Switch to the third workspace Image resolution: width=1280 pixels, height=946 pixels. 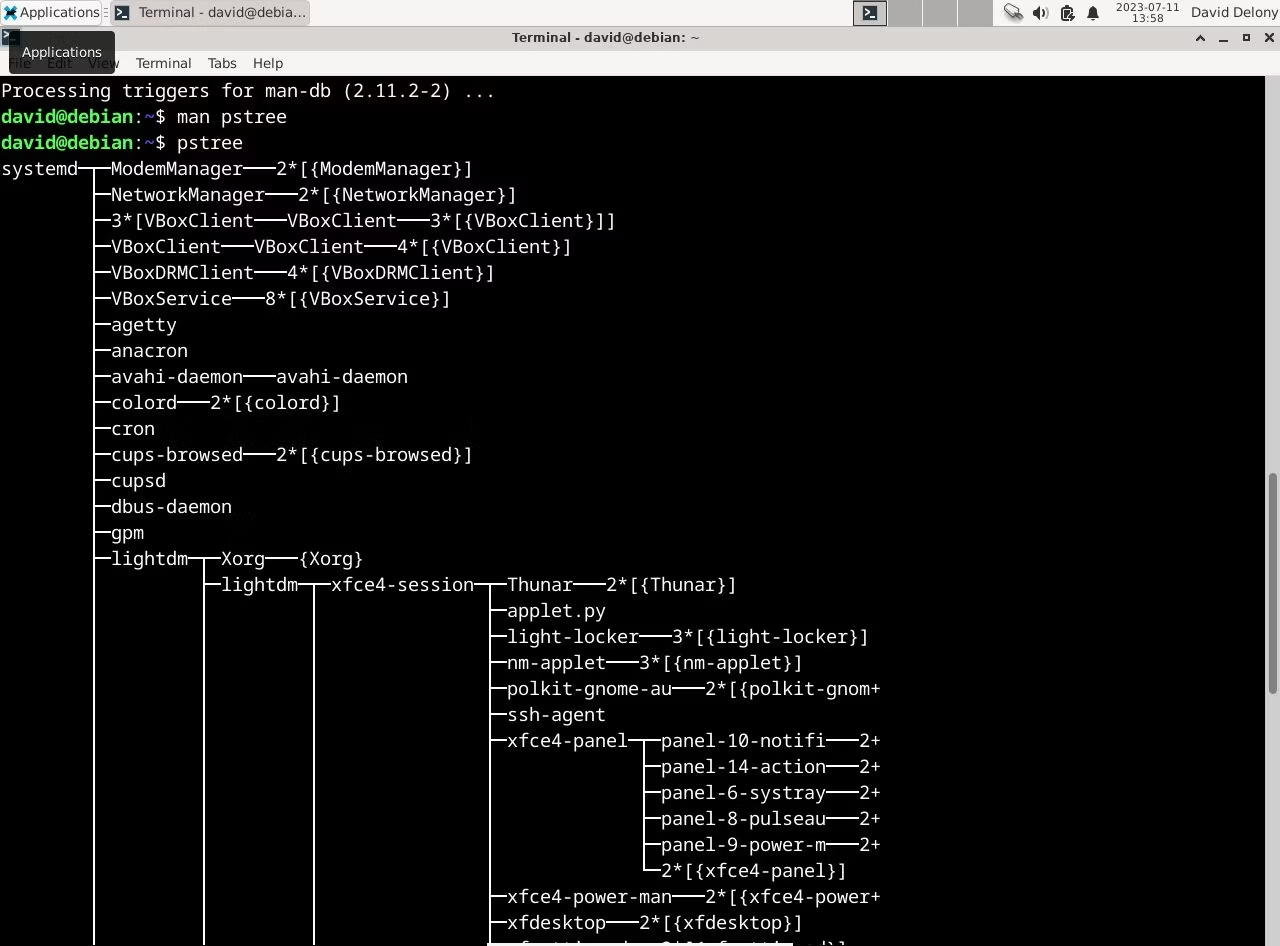(x=939, y=12)
